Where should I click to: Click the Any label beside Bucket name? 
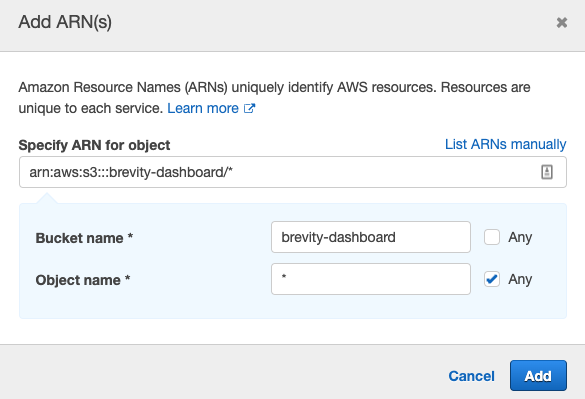(x=520, y=237)
